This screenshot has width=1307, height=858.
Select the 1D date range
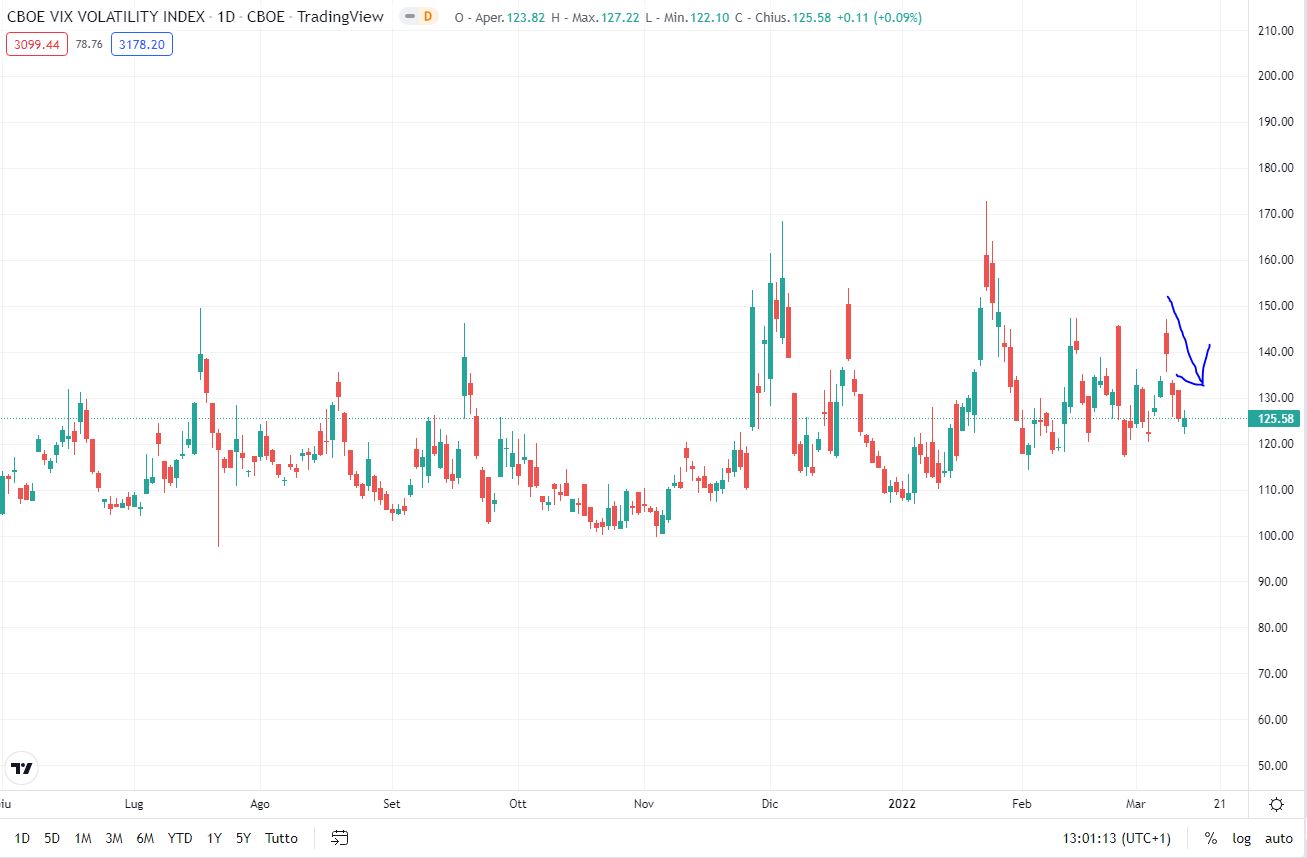point(22,838)
